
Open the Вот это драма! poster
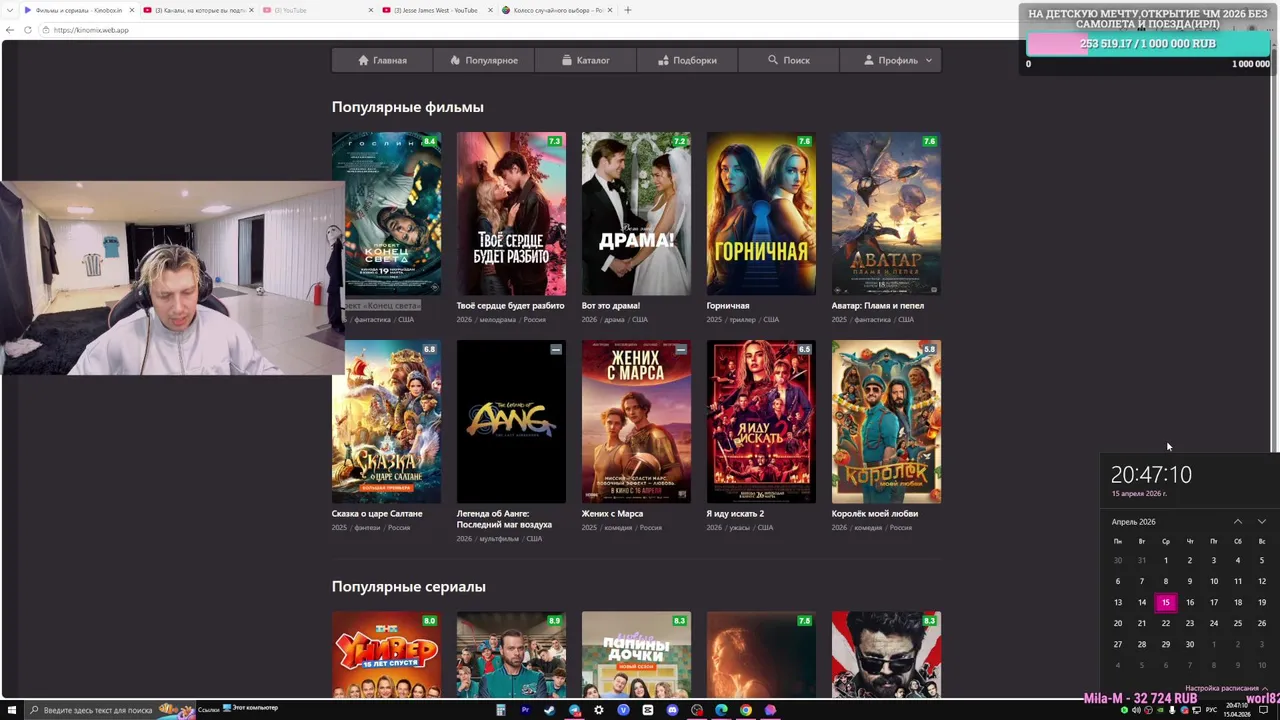[636, 213]
